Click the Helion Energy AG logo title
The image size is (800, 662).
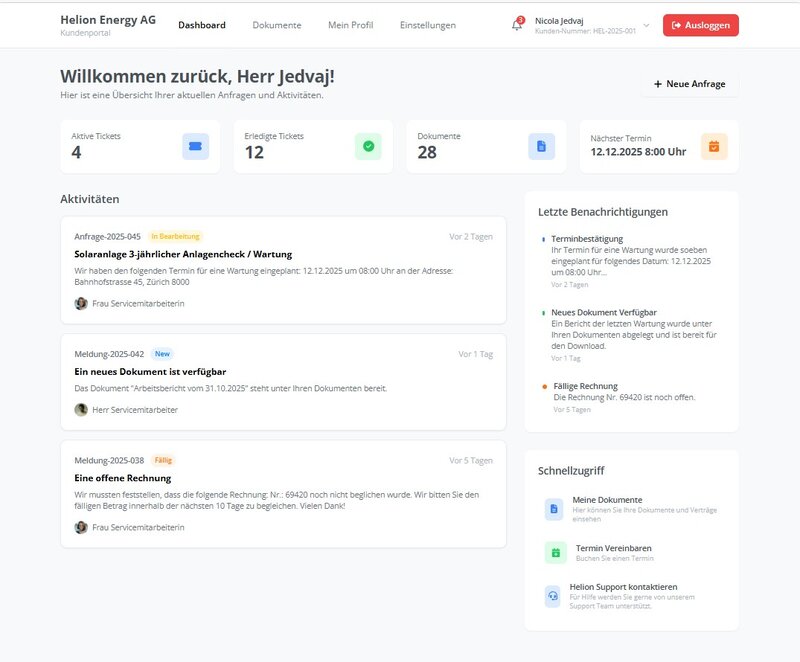click(x=107, y=20)
